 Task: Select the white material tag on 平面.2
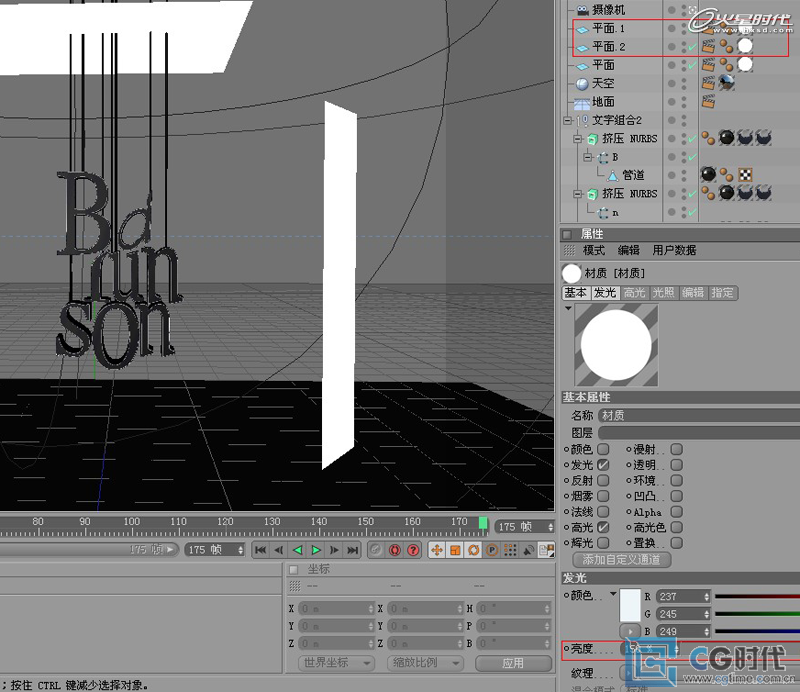pyautogui.click(x=745, y=46)
